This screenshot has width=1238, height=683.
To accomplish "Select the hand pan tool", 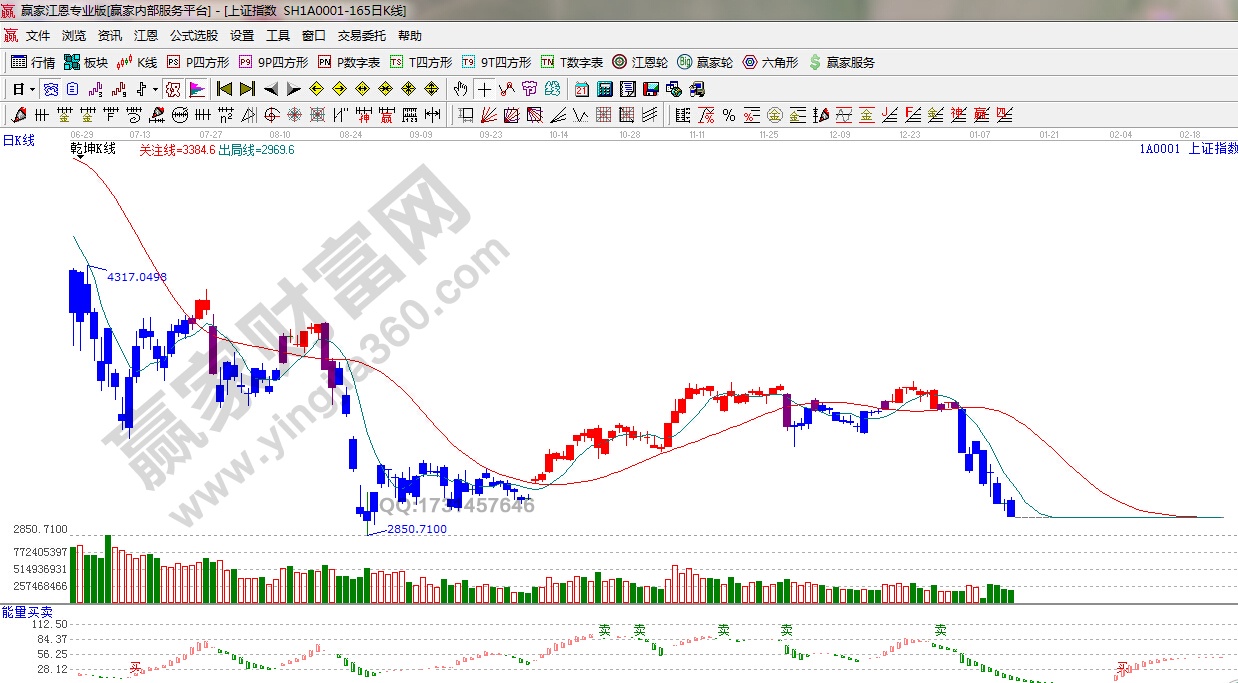I will click(460, 89).
